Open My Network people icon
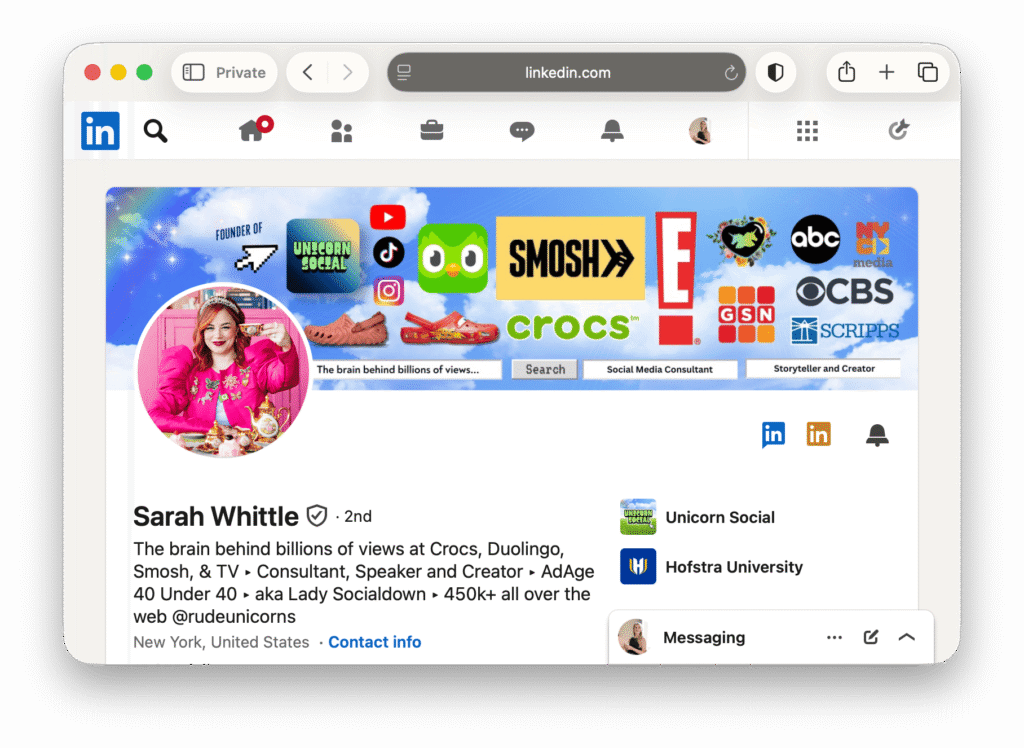 (x=342, y=131)
